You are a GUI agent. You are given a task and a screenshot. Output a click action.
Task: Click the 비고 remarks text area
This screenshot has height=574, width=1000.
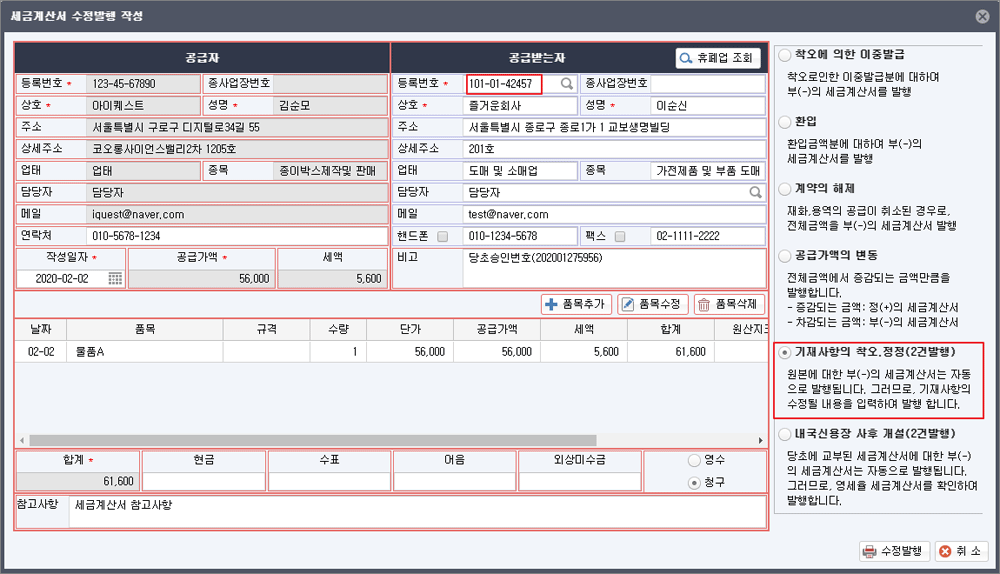(614, 268)
